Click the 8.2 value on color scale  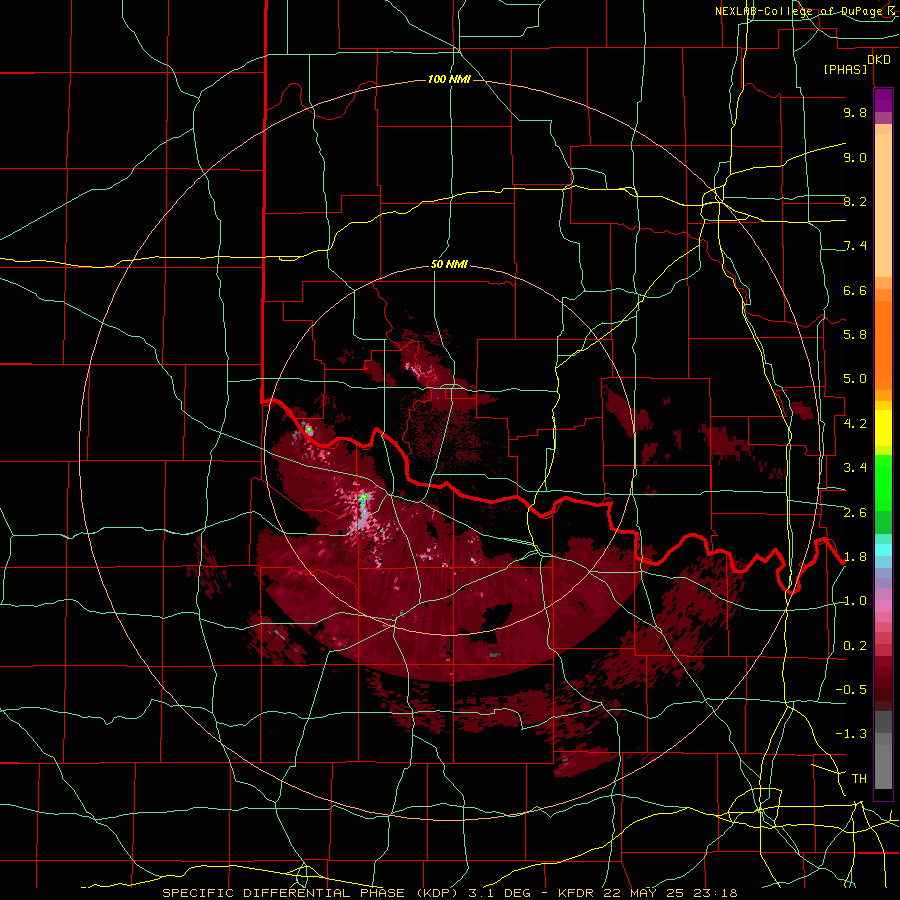(855, 201)
